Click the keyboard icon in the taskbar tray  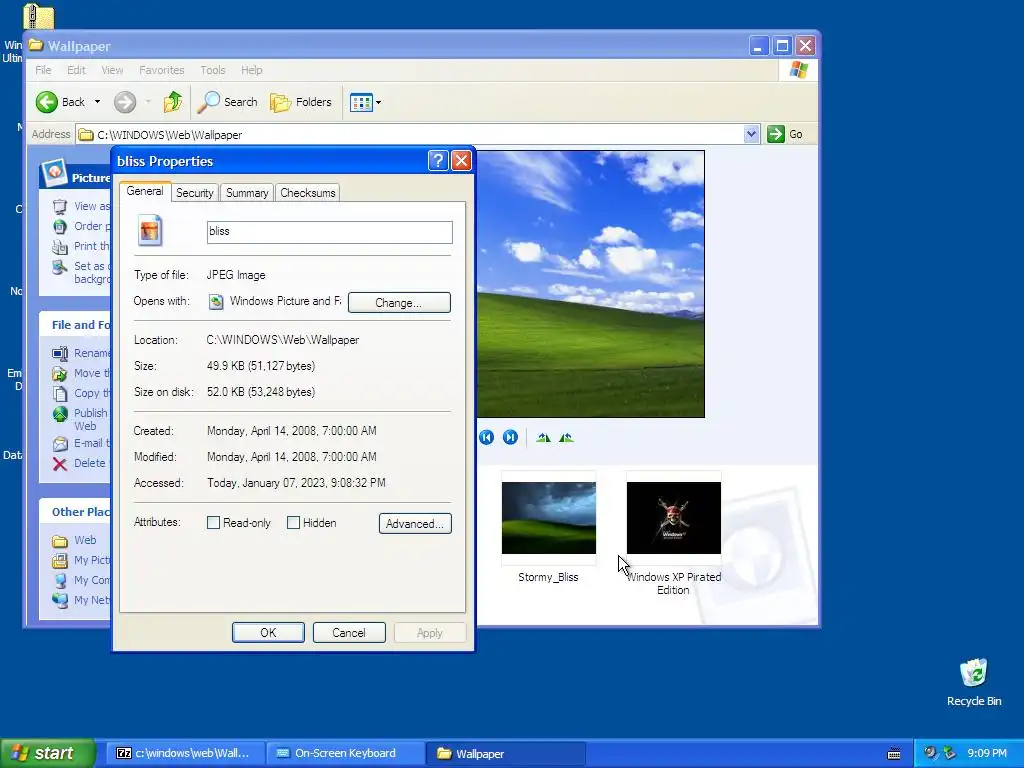click(x=894, y=754)
